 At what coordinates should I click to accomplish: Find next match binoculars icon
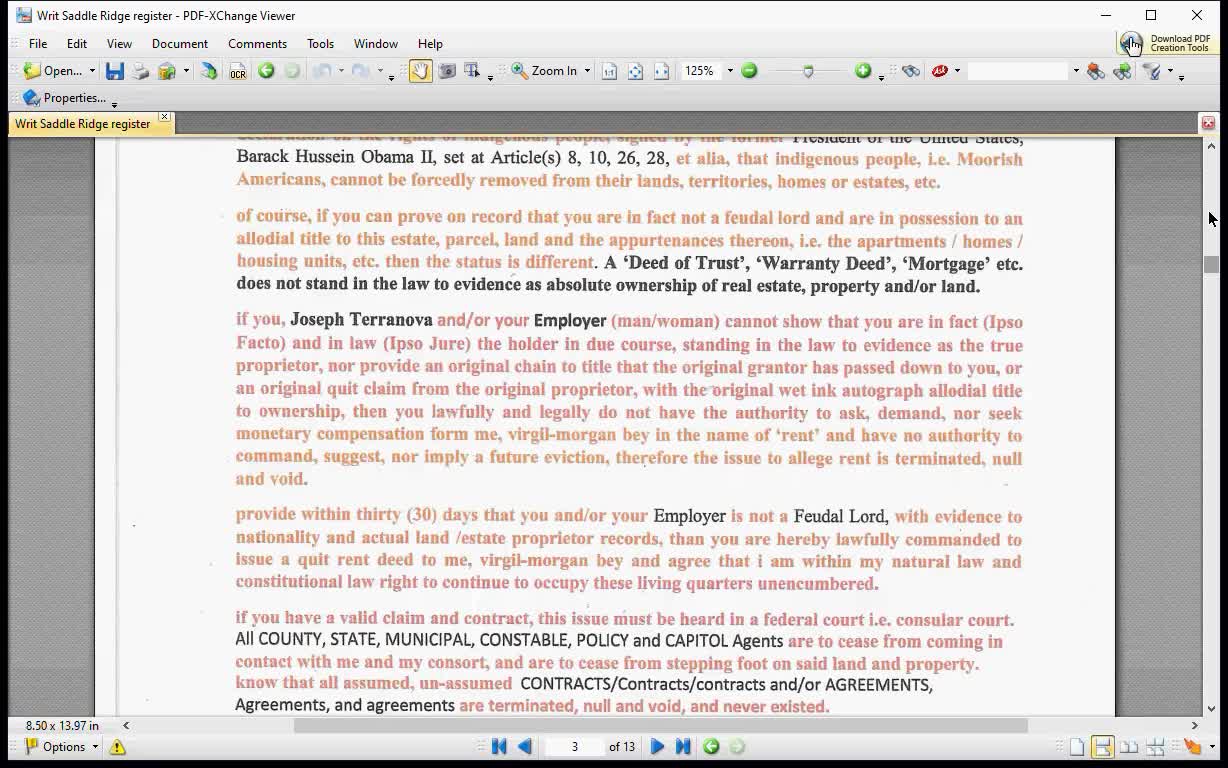(x=1122, y=71)
